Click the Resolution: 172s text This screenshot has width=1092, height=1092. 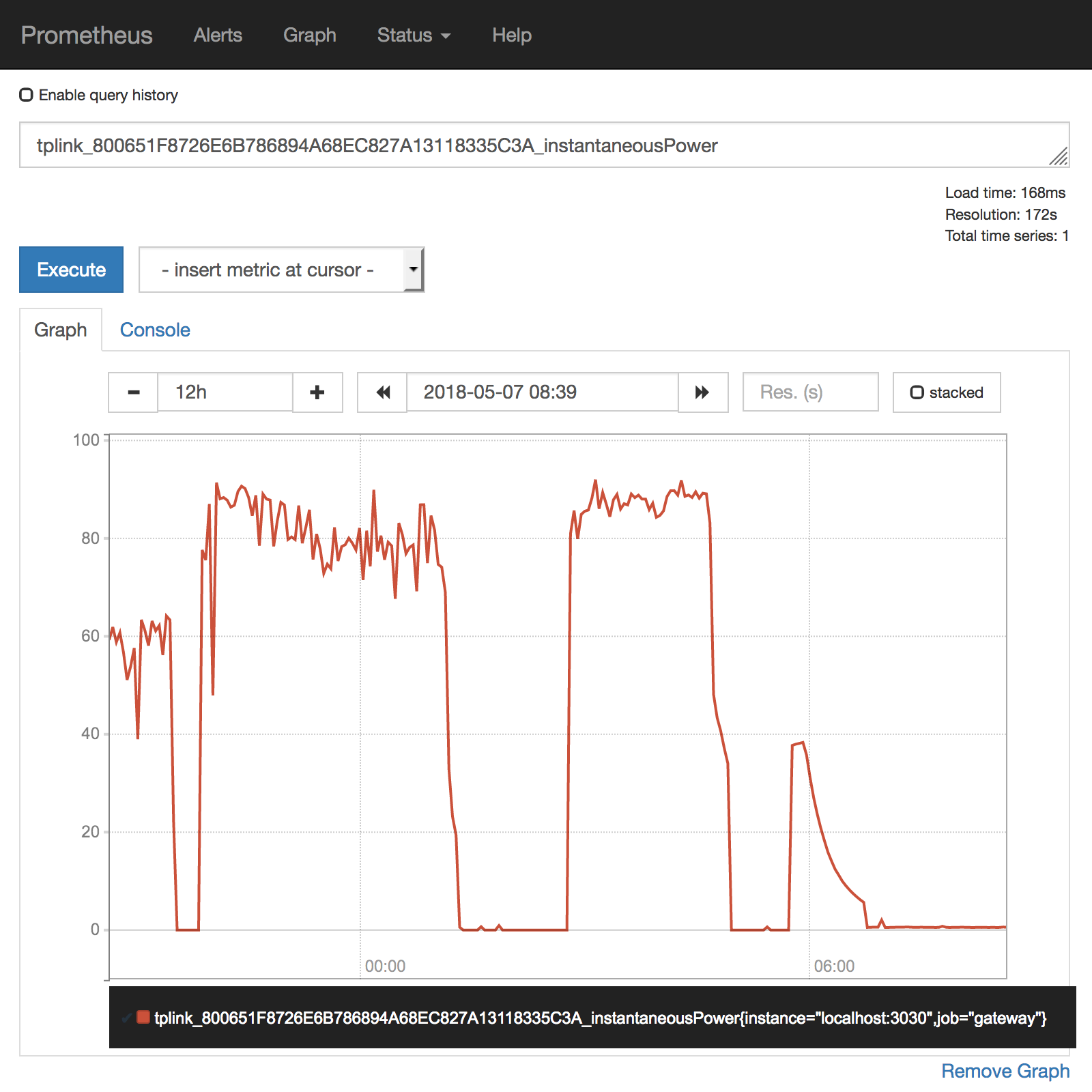click(1001, 214)
